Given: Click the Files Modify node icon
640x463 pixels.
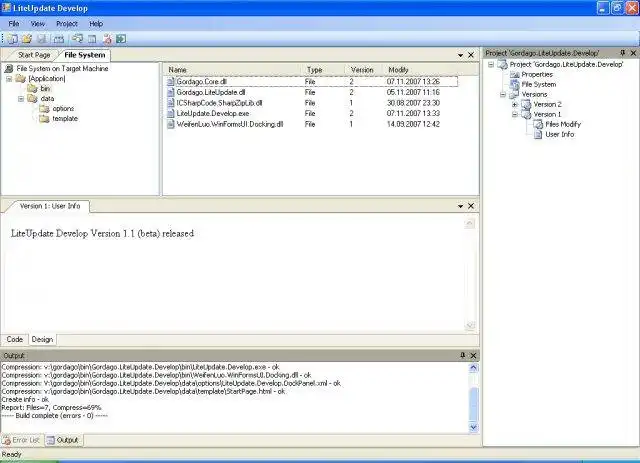Looking at the screenshot, I should coord(538,124).
